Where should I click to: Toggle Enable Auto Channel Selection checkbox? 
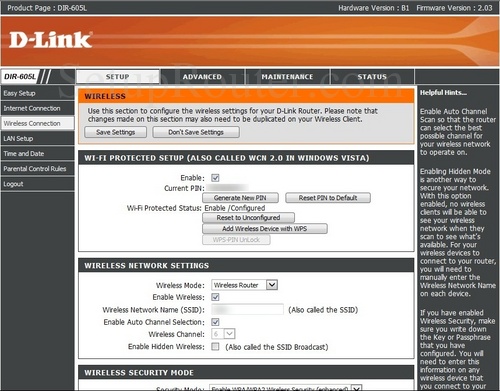tap(215, 322)
